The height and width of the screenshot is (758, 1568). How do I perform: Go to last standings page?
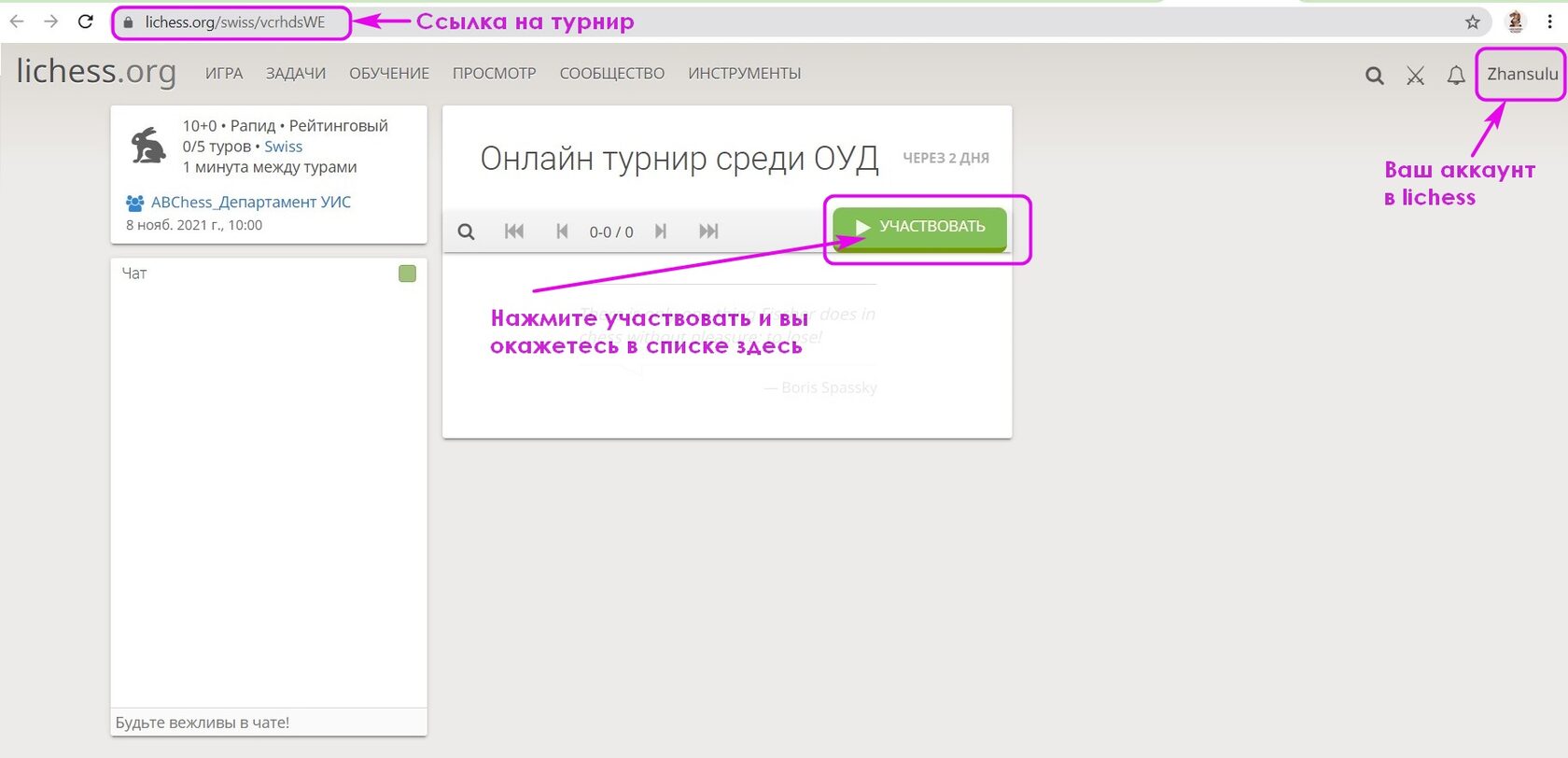point(708,232)
